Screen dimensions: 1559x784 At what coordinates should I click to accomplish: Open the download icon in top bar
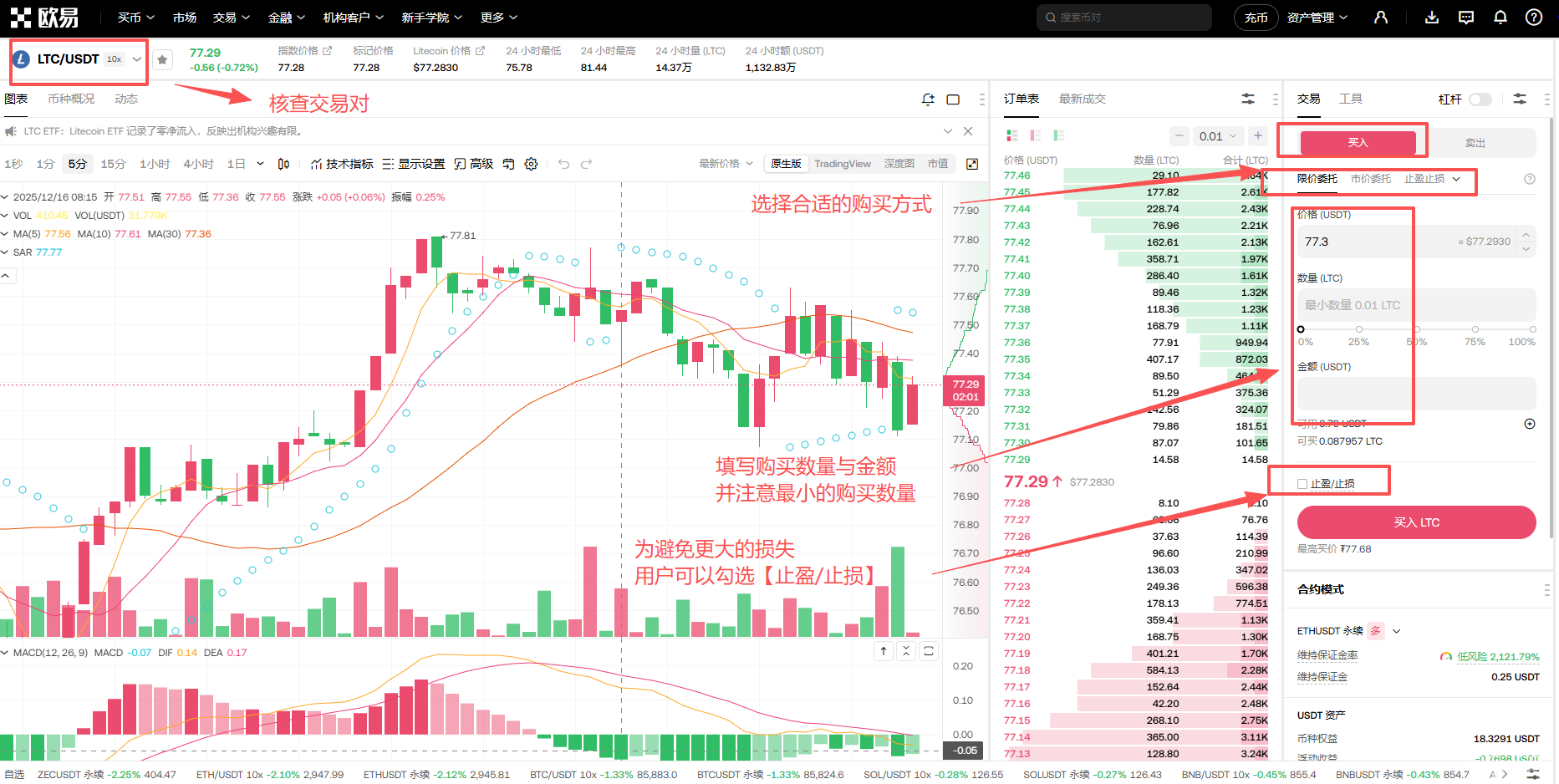(x=1432, y=18)
